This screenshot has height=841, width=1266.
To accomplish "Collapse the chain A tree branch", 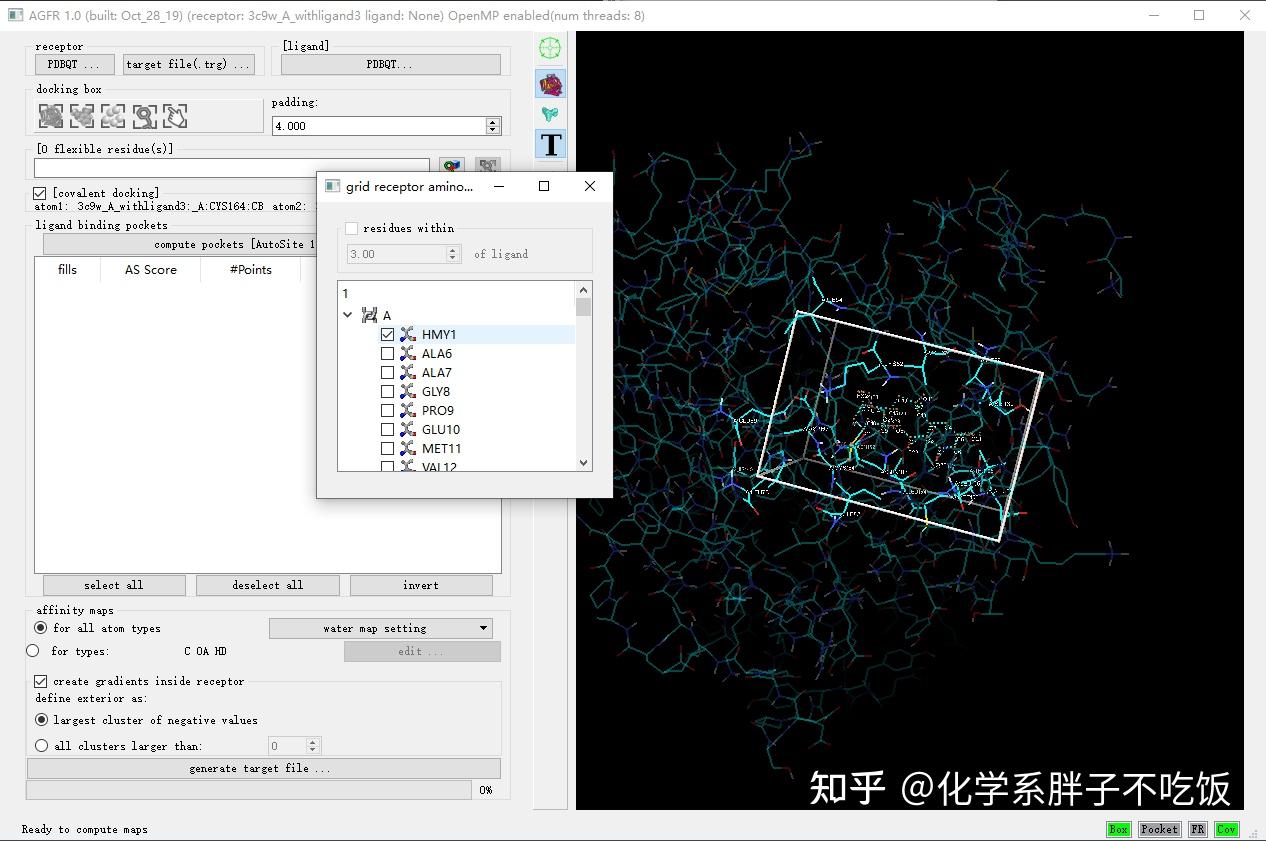I will [347, 314].
